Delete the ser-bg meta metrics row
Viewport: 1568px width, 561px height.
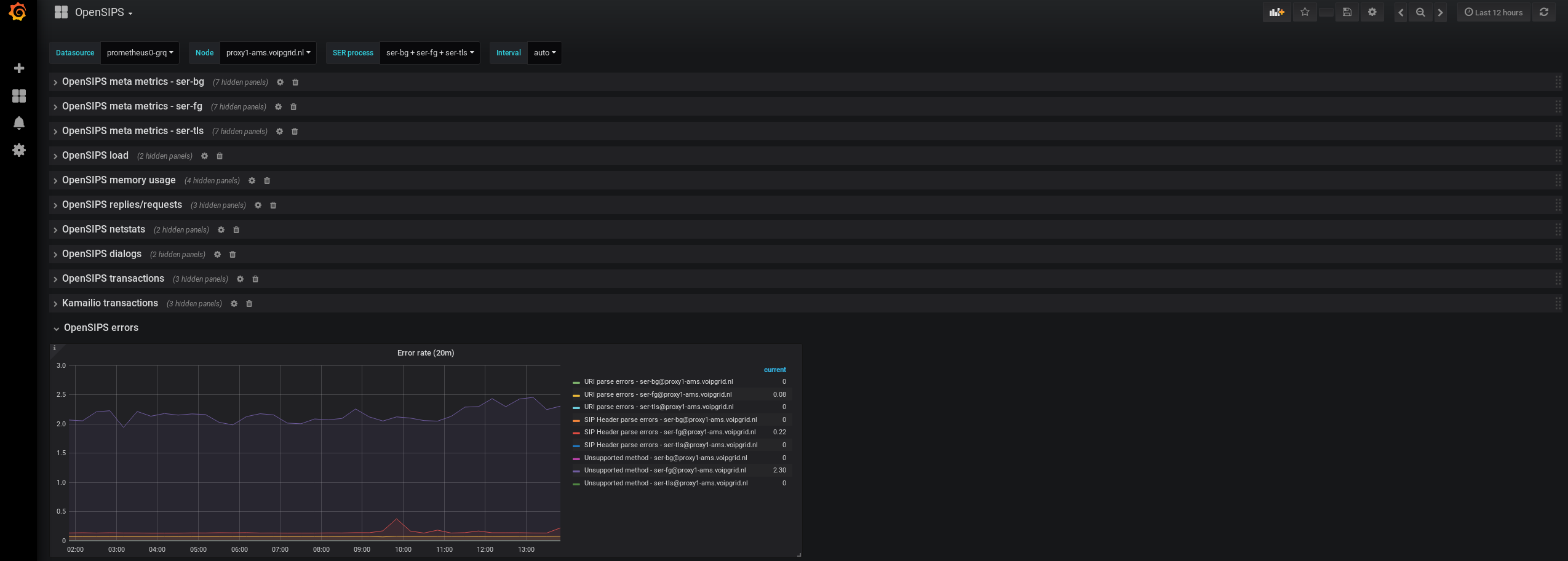[295, 82]
